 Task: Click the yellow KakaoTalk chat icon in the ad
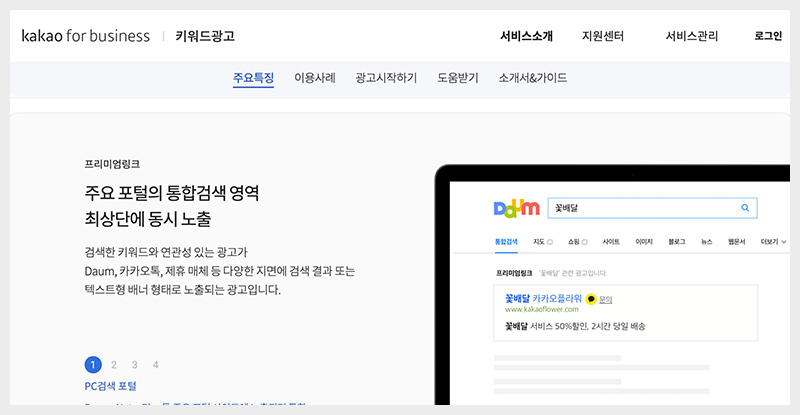coord(590,298)
